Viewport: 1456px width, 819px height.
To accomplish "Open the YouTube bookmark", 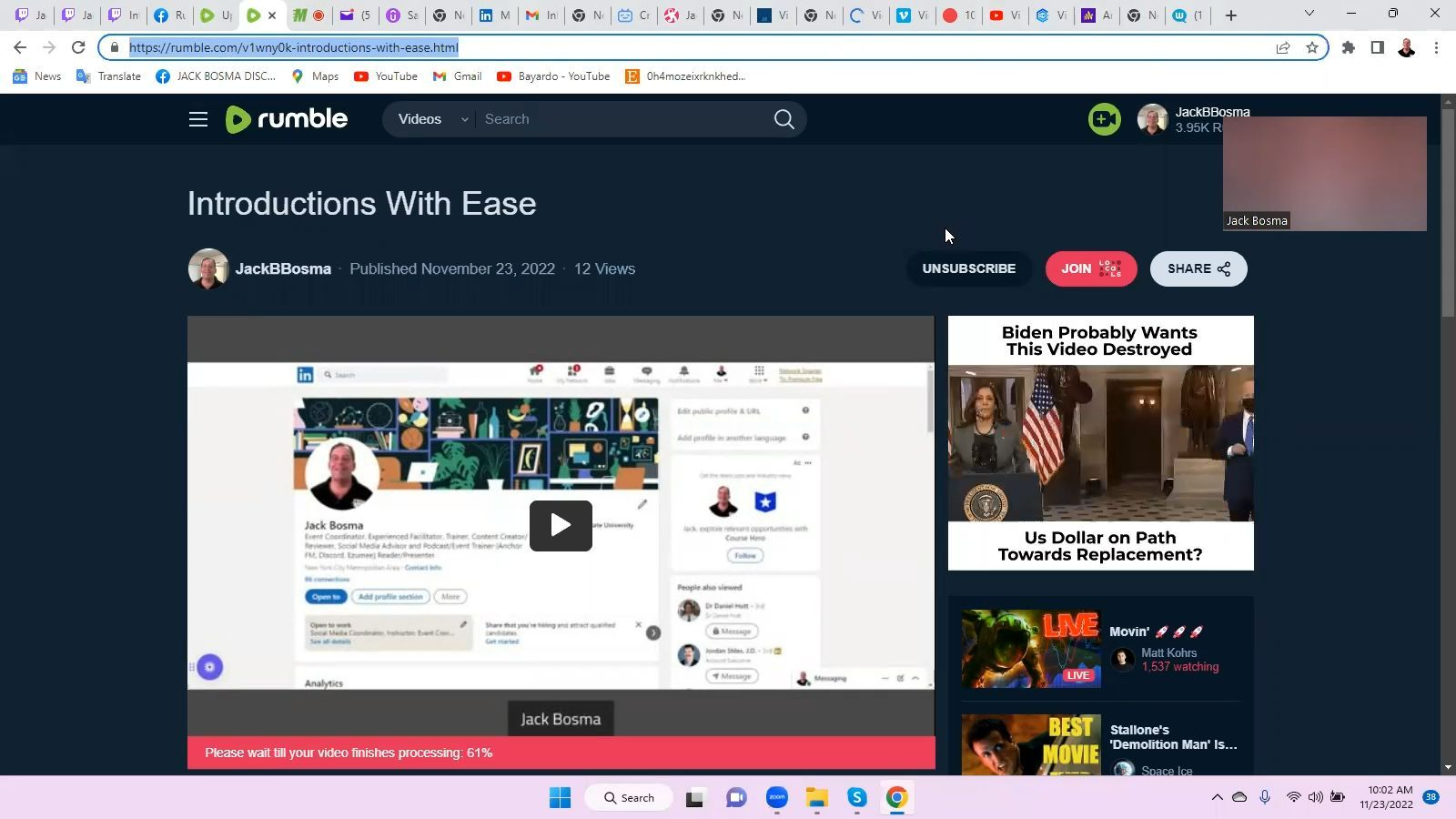I will (x=386, y=76).
